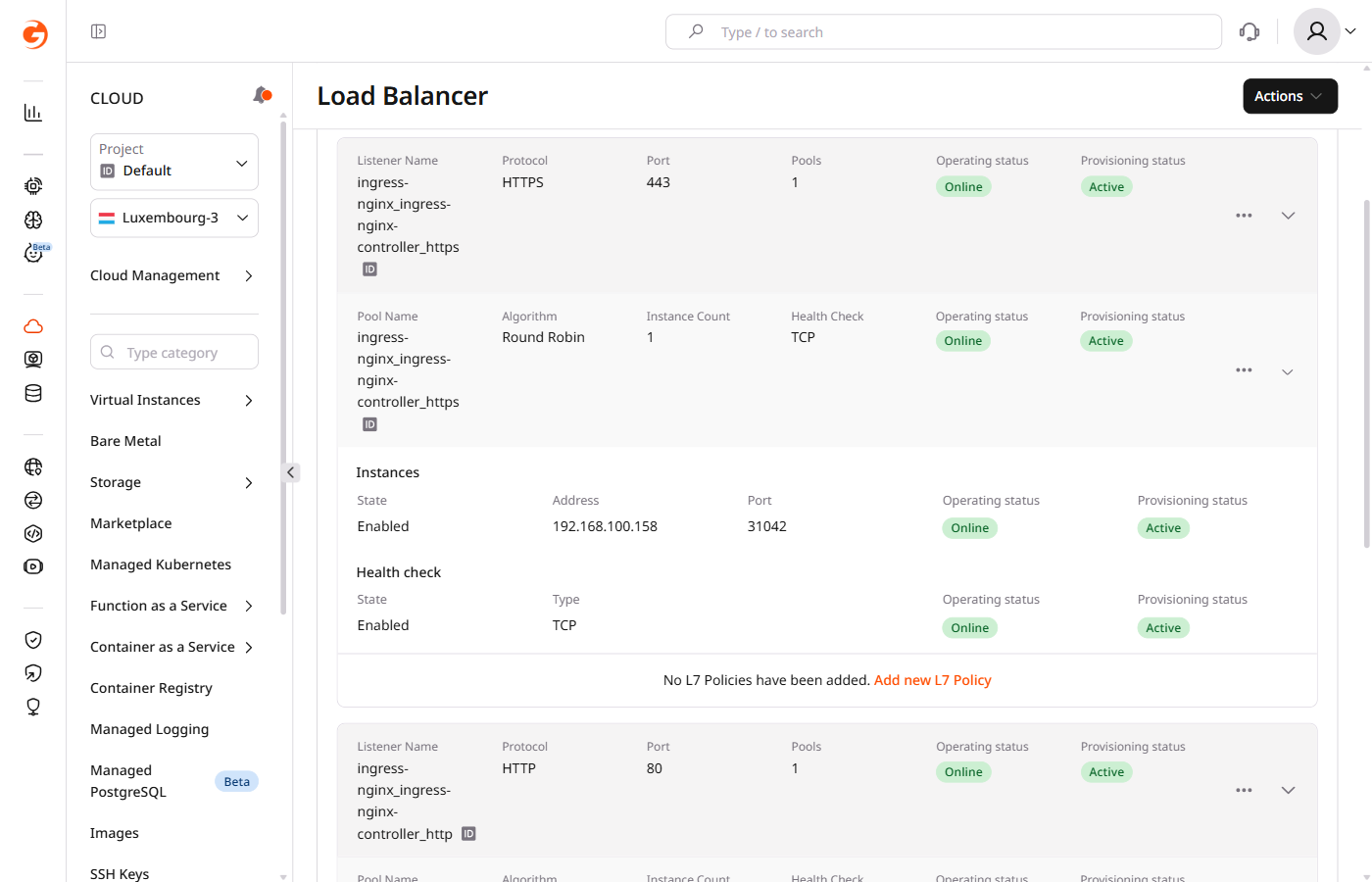Open the user account avatar menu

[x=1325, y=31]
